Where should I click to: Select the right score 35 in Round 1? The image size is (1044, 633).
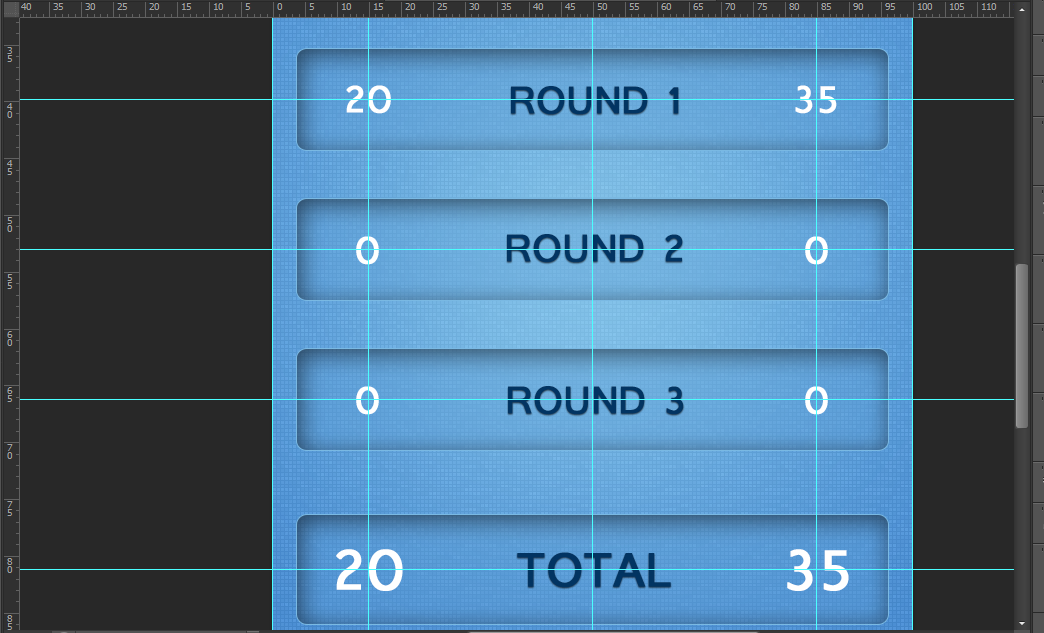click(x=817, y=100)
